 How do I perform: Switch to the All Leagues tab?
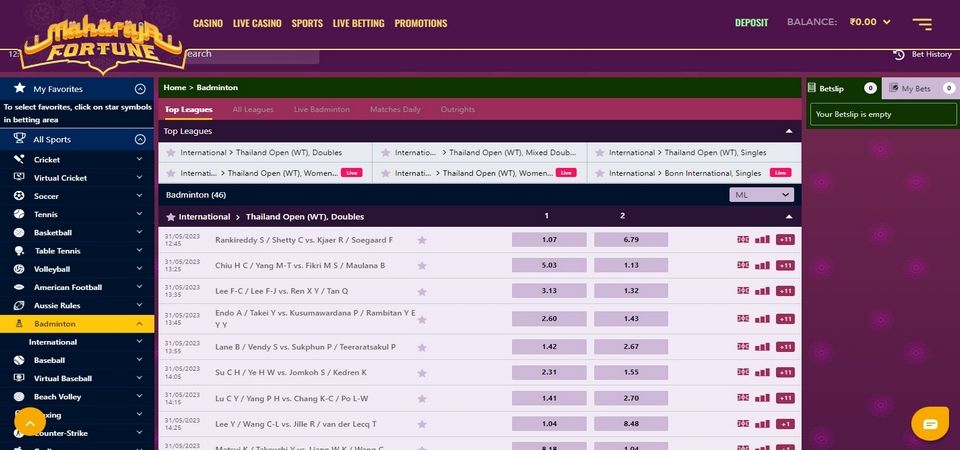(253, 110)
